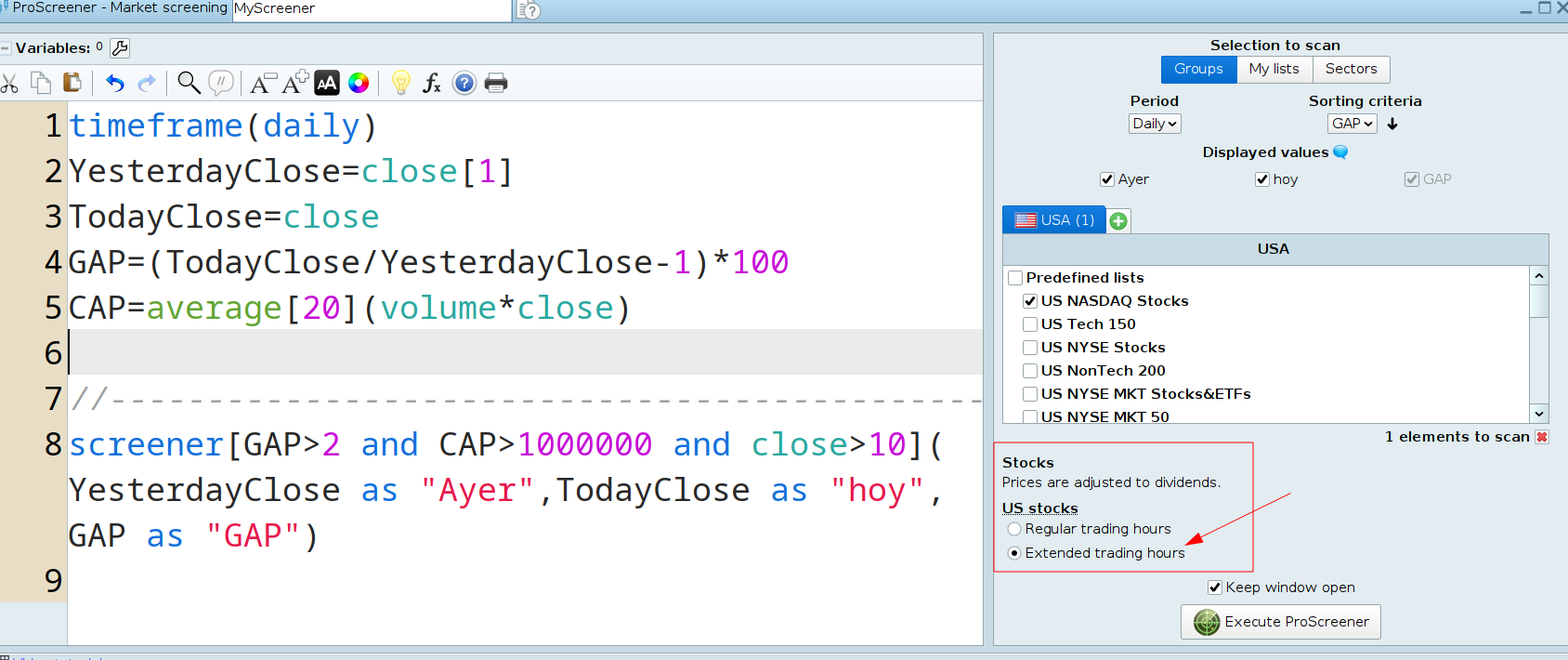This screenshot has width=1568, height=660.
Task: Toggle comment on code line
Action: click(221, 84)
